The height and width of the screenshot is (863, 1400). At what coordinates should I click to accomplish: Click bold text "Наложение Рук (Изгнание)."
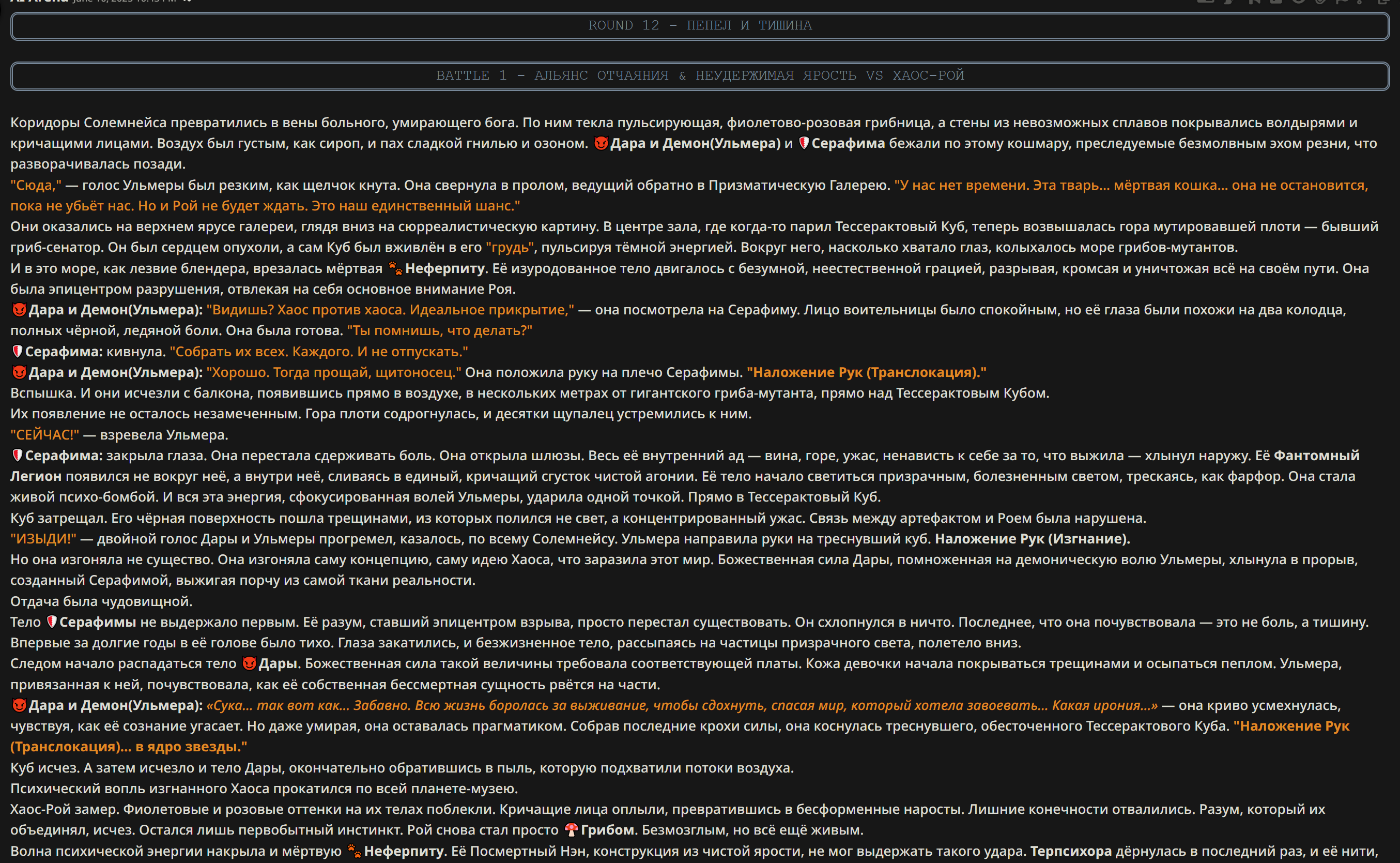click(1033, 539)
